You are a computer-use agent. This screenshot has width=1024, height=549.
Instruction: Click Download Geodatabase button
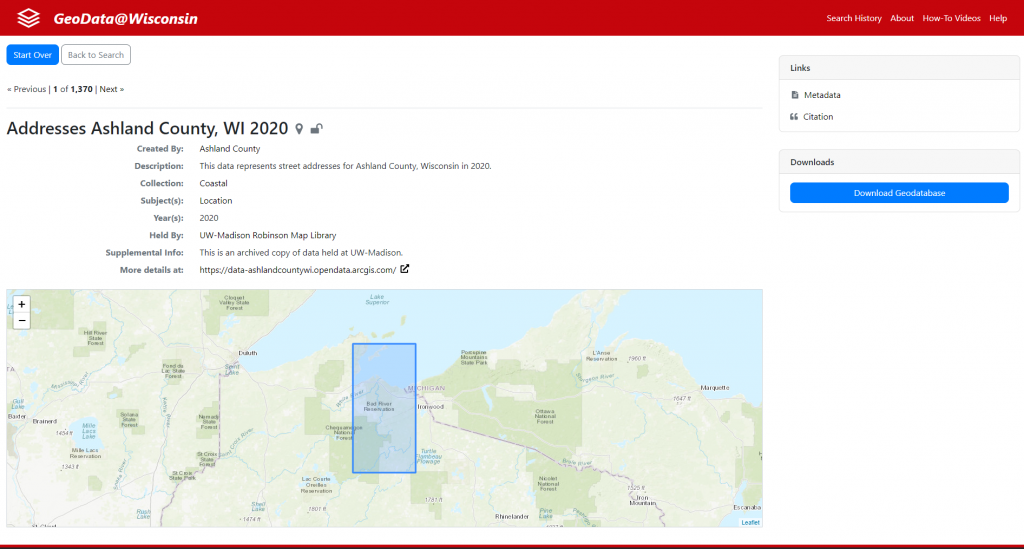point(899,193)
